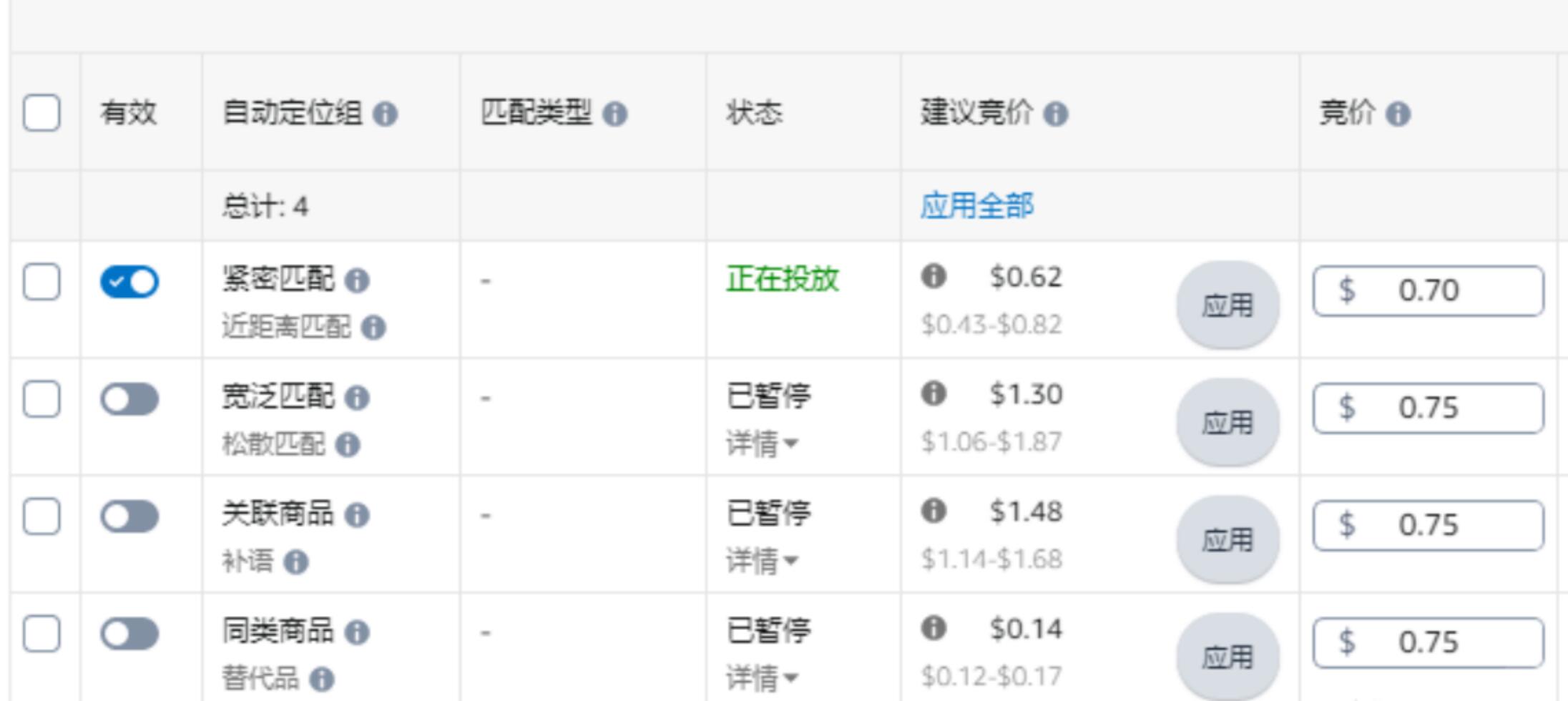Enable the 宽泛匹配 targeting toggle
Viewport: 1568px width, 701px height.
pyautogui.click(x=129, y=399)
